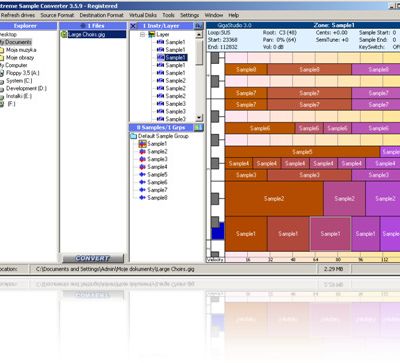
Task: Select the highlighted Sample1 layer entry
Action: click(x=176, y=57)
